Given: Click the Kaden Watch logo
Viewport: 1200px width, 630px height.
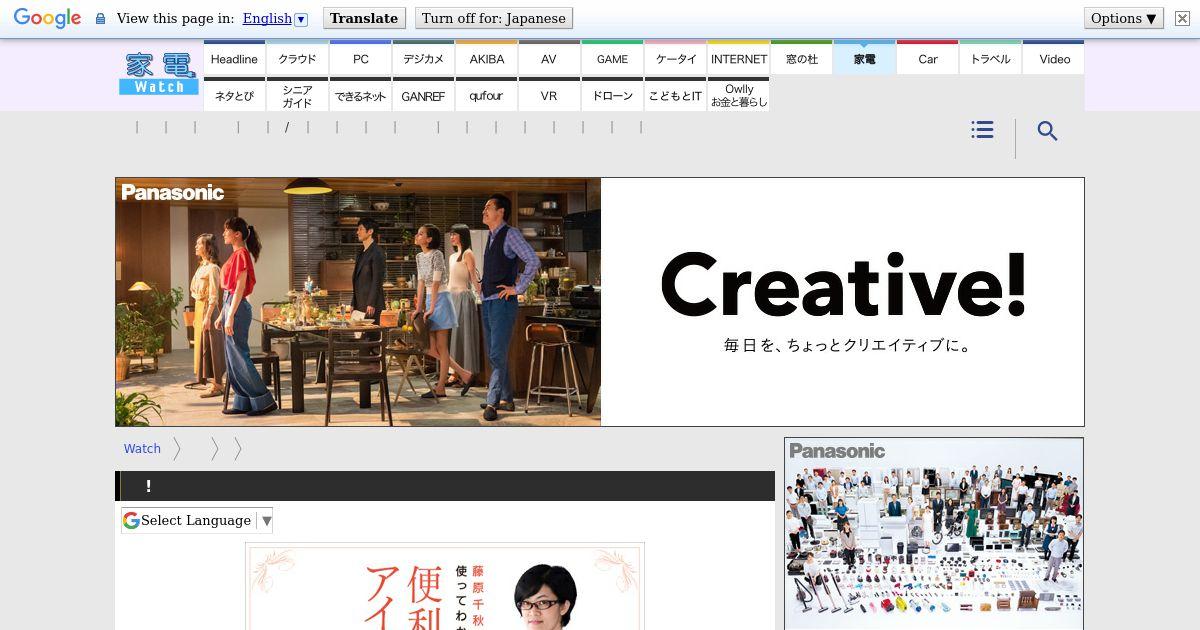Looking at the screenshot, I should [x=159, y=73].
